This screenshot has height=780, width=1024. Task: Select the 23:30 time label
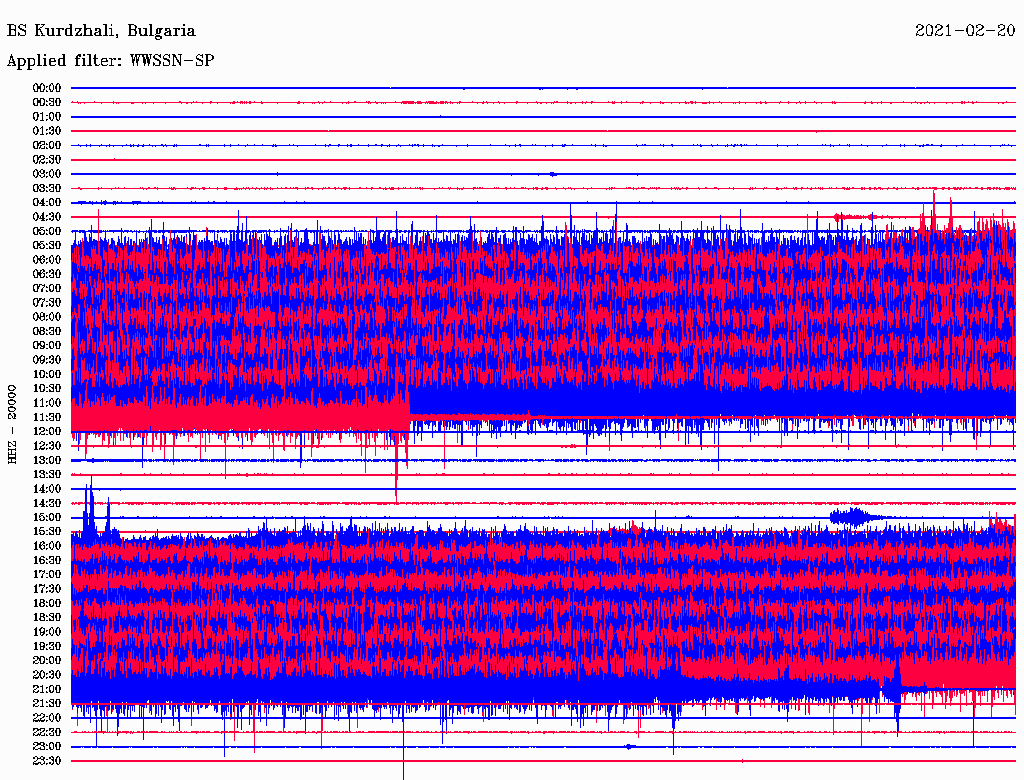click(x=47, y=761)
